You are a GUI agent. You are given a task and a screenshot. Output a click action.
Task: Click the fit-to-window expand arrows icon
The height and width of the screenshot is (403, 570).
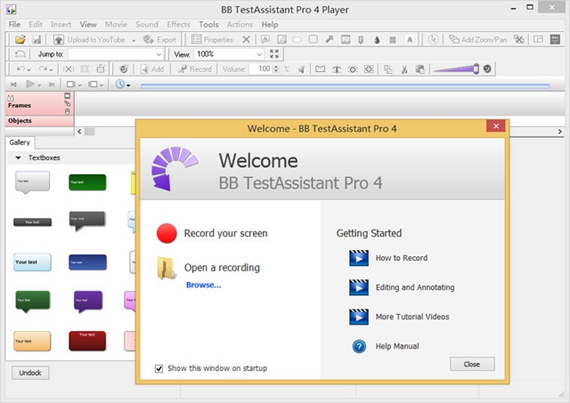274,54
